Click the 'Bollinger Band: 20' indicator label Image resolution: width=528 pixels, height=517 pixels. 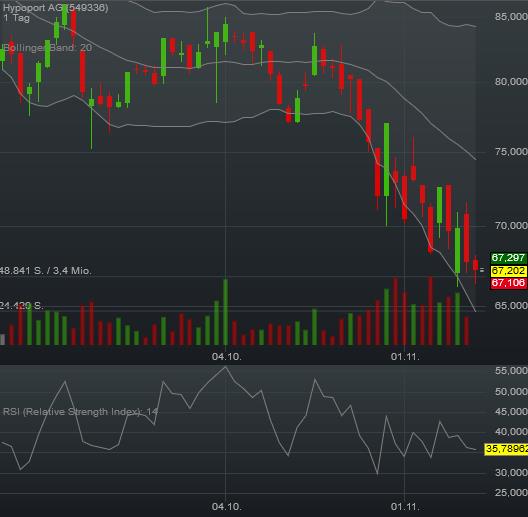[47, 47]
